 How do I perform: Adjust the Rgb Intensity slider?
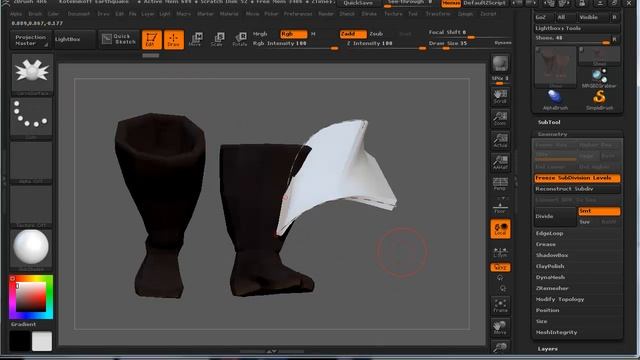pos(295,43)
